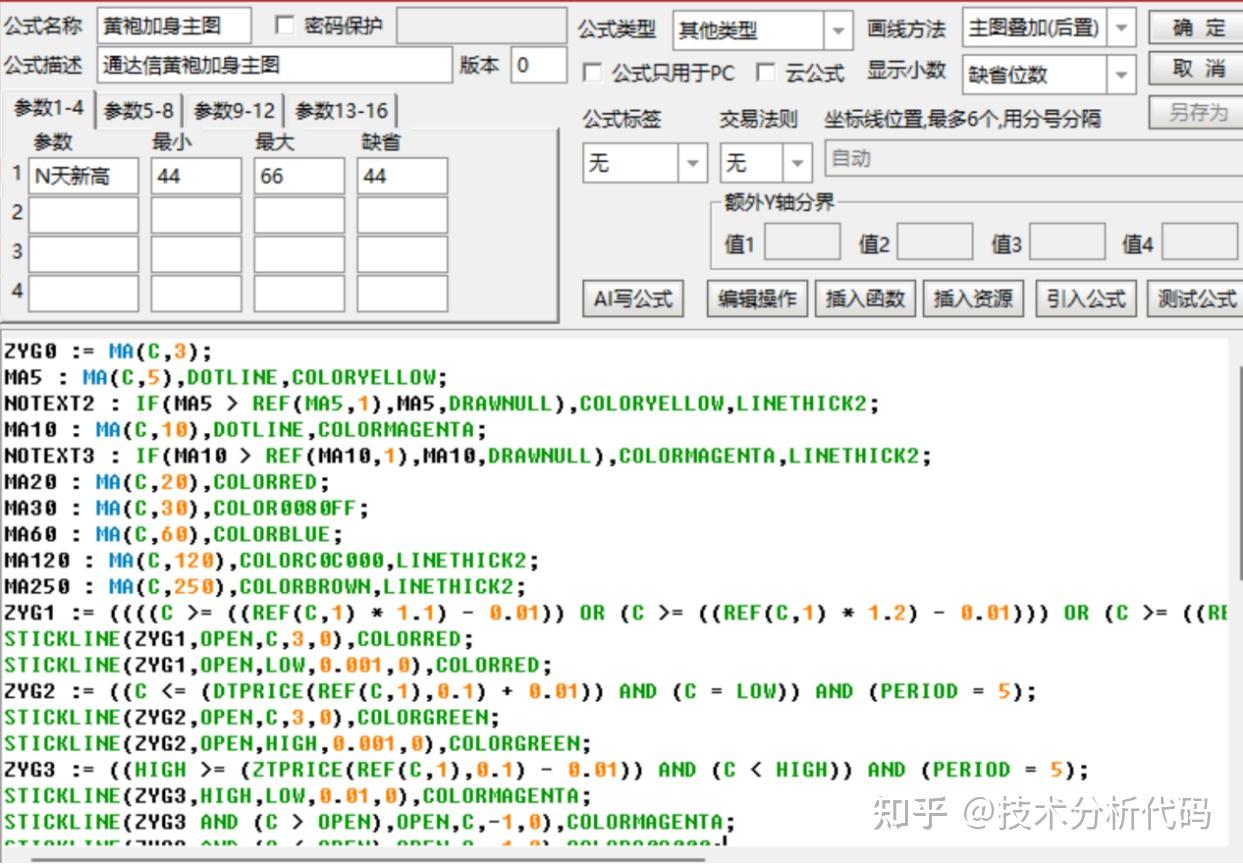Click the 值2 input field
This screenshot has height=864, width=1243.
935,242
